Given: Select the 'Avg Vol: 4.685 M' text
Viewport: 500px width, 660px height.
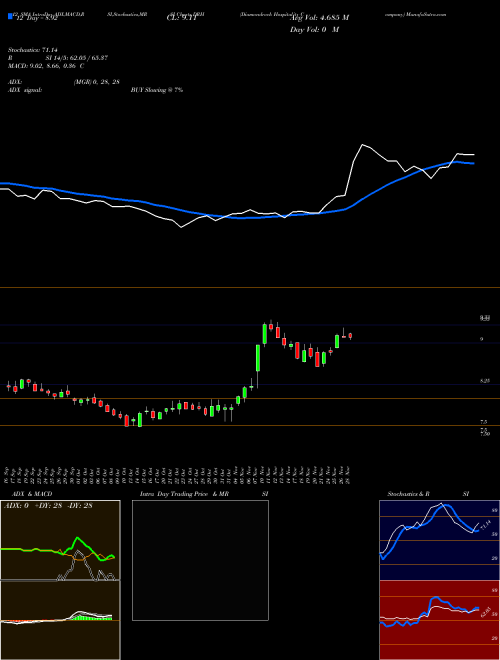Looking at the screenshot, I should (319, 18).
